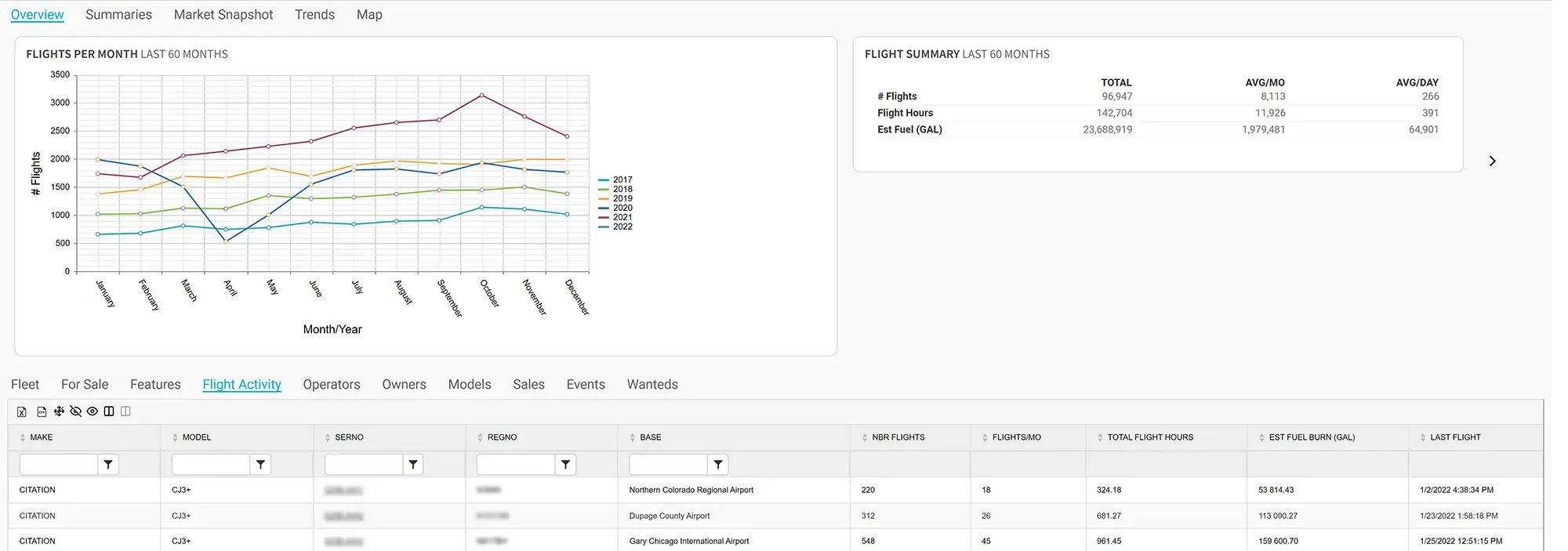Toggle the 2021 series in chart legend
Screen dimensions: 1568x551
click(622, 217)
